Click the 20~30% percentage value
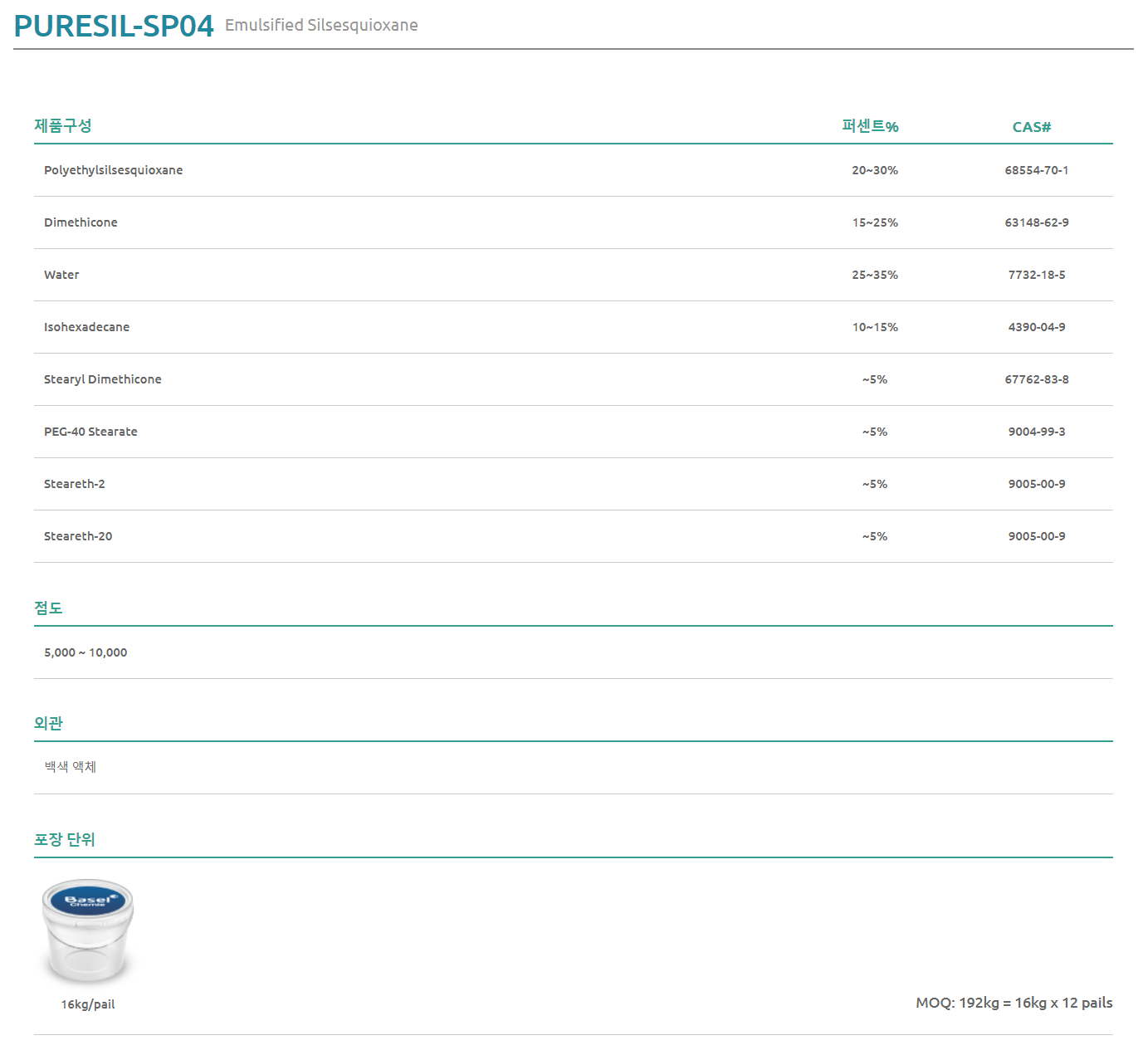Image resolution: width=1148 pixels, height=1050 pixels. click(x=875, y=170)
